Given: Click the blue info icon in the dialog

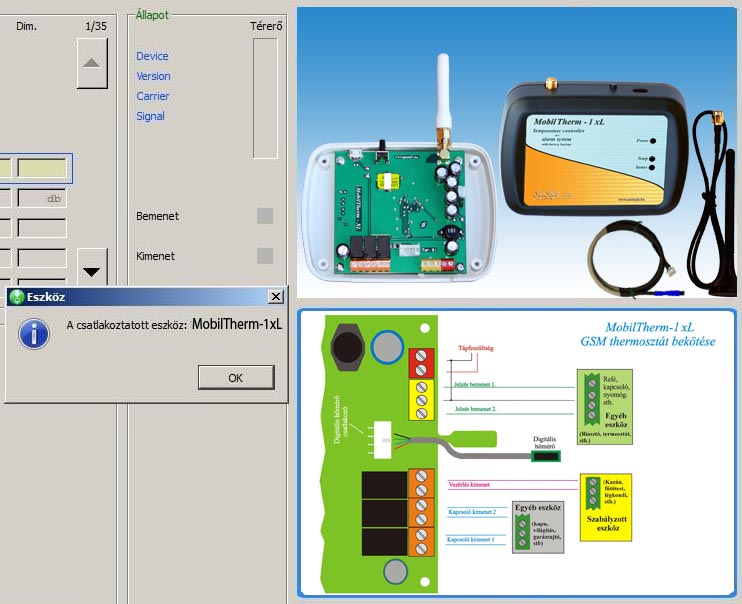Looking at the screenshot, I should pos(34,334).
